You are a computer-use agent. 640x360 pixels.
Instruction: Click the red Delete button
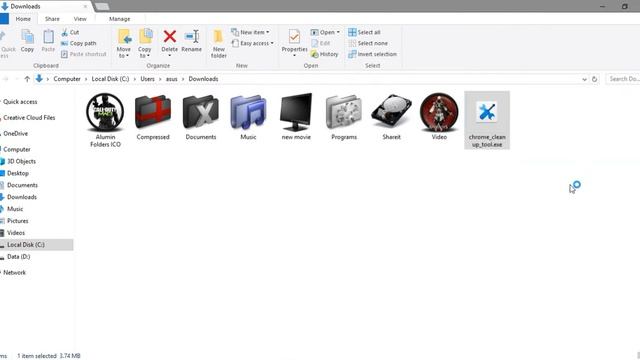169,42
